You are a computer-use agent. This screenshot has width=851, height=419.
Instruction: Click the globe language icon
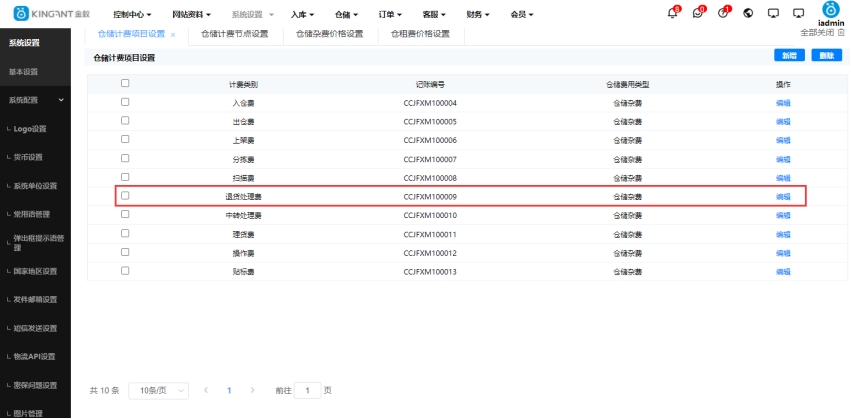(x=748, y=14)
